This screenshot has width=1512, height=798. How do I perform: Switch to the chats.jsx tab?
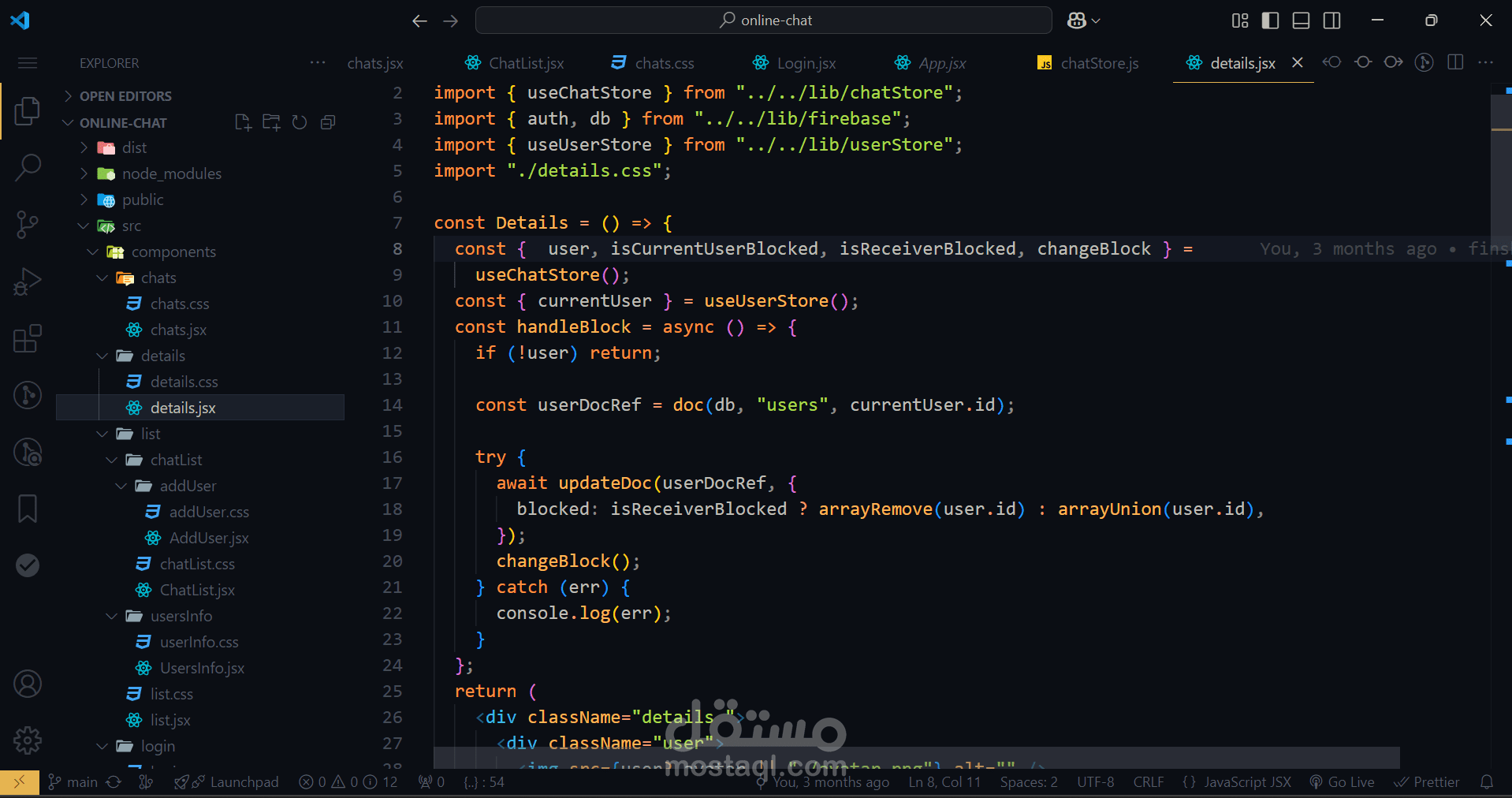375,63
